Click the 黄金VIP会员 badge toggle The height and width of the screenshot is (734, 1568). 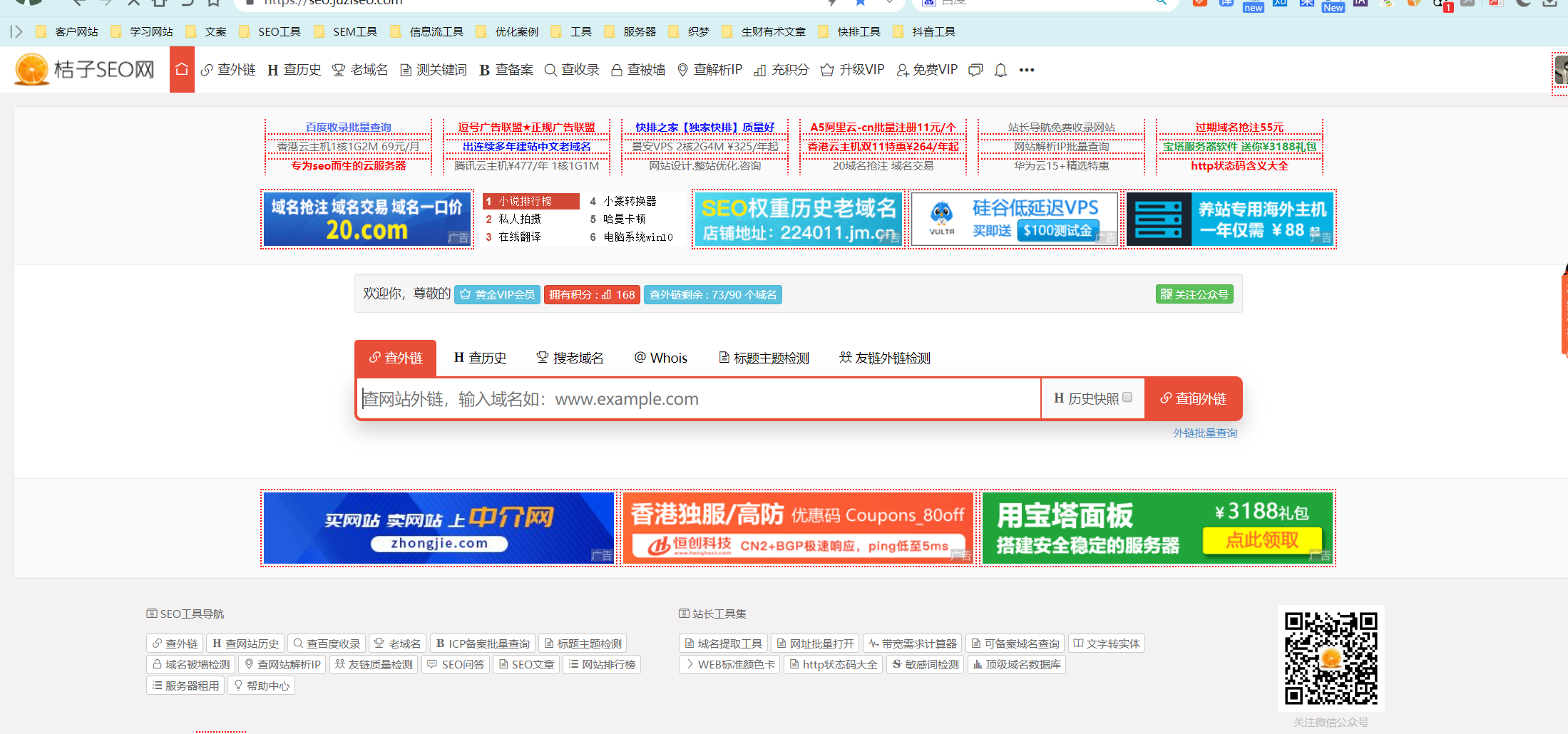pos(497,294)
